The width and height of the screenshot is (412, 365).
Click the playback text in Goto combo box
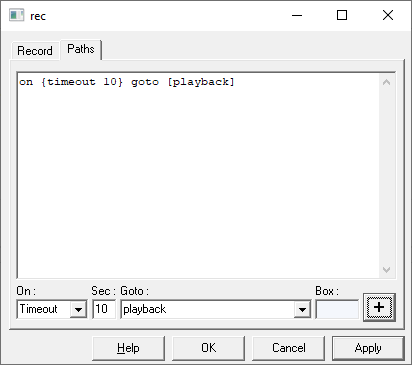[x=145, y=309]
